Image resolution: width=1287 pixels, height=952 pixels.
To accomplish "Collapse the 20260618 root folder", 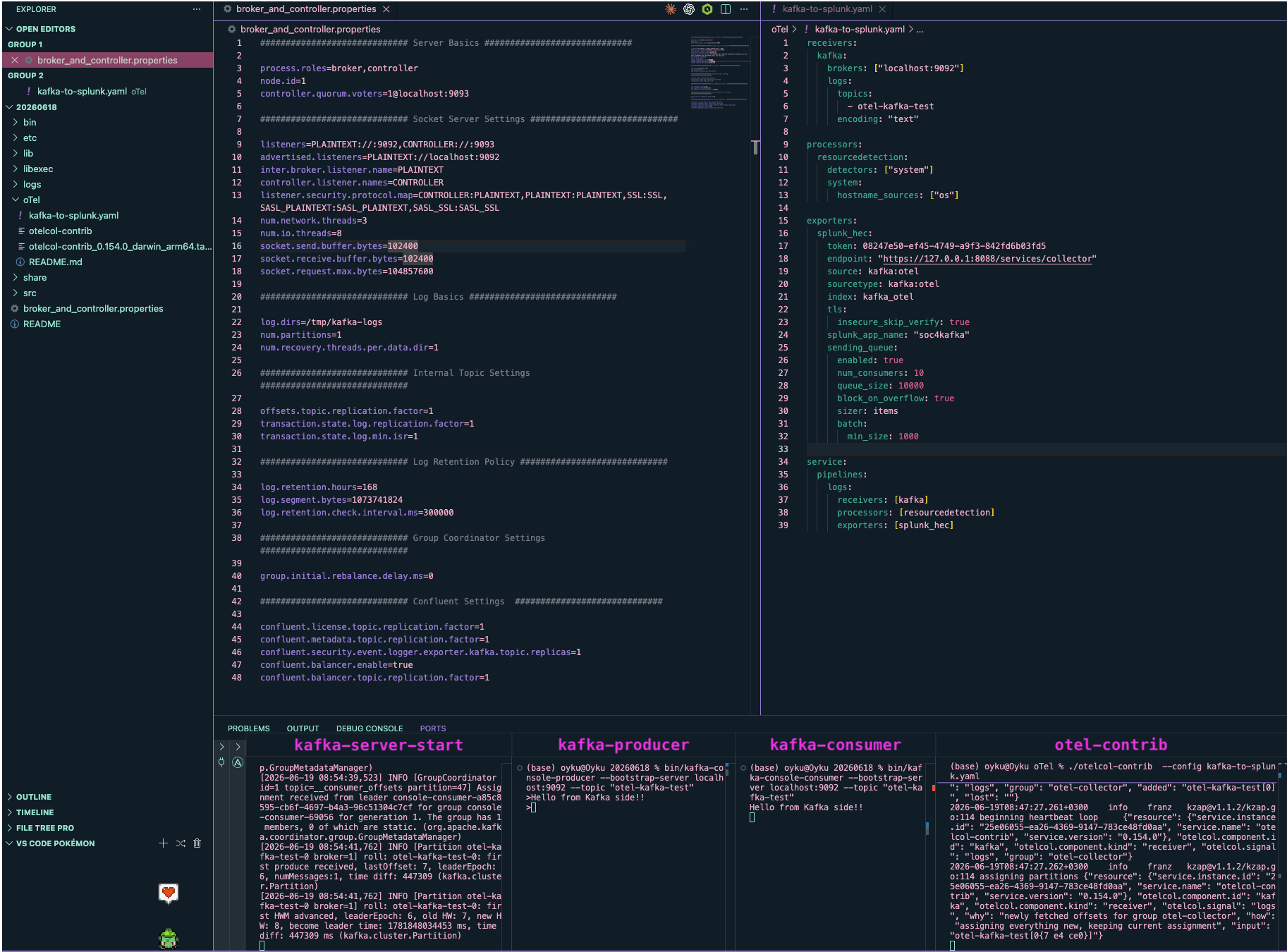I will point(9,107).
